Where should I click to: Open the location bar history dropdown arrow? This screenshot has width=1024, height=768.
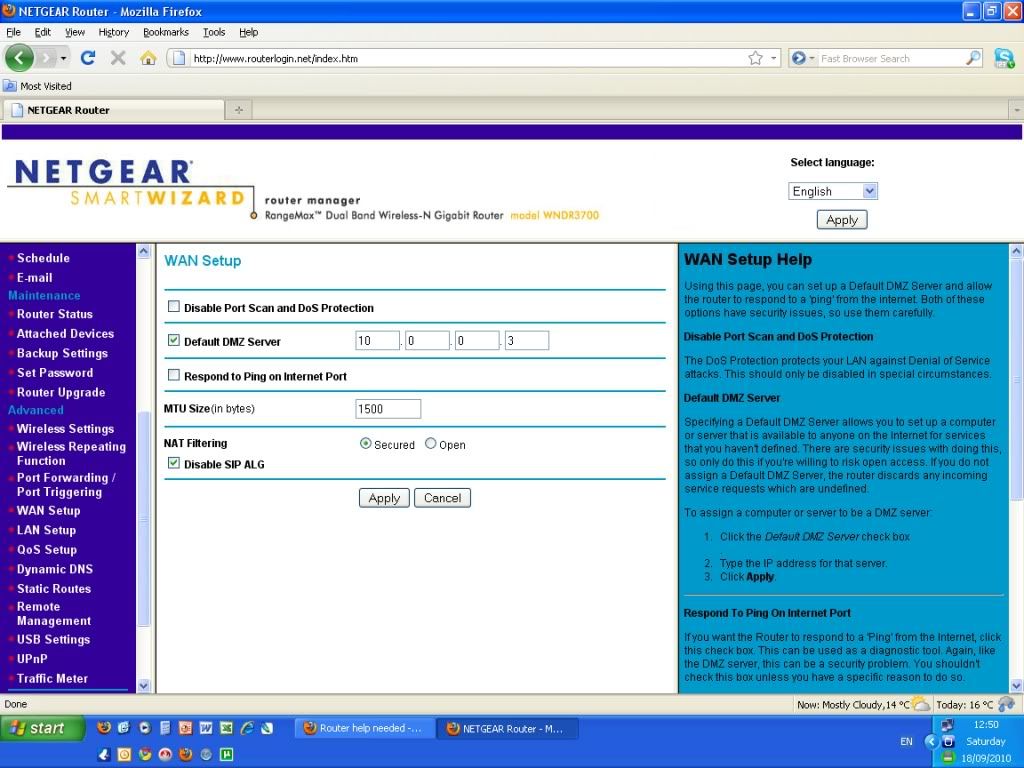[774, 58]
